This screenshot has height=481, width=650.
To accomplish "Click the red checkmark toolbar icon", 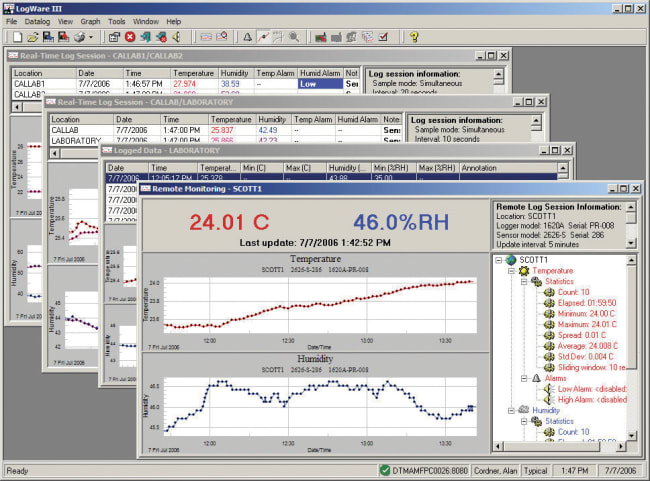I will click(383, 37).
